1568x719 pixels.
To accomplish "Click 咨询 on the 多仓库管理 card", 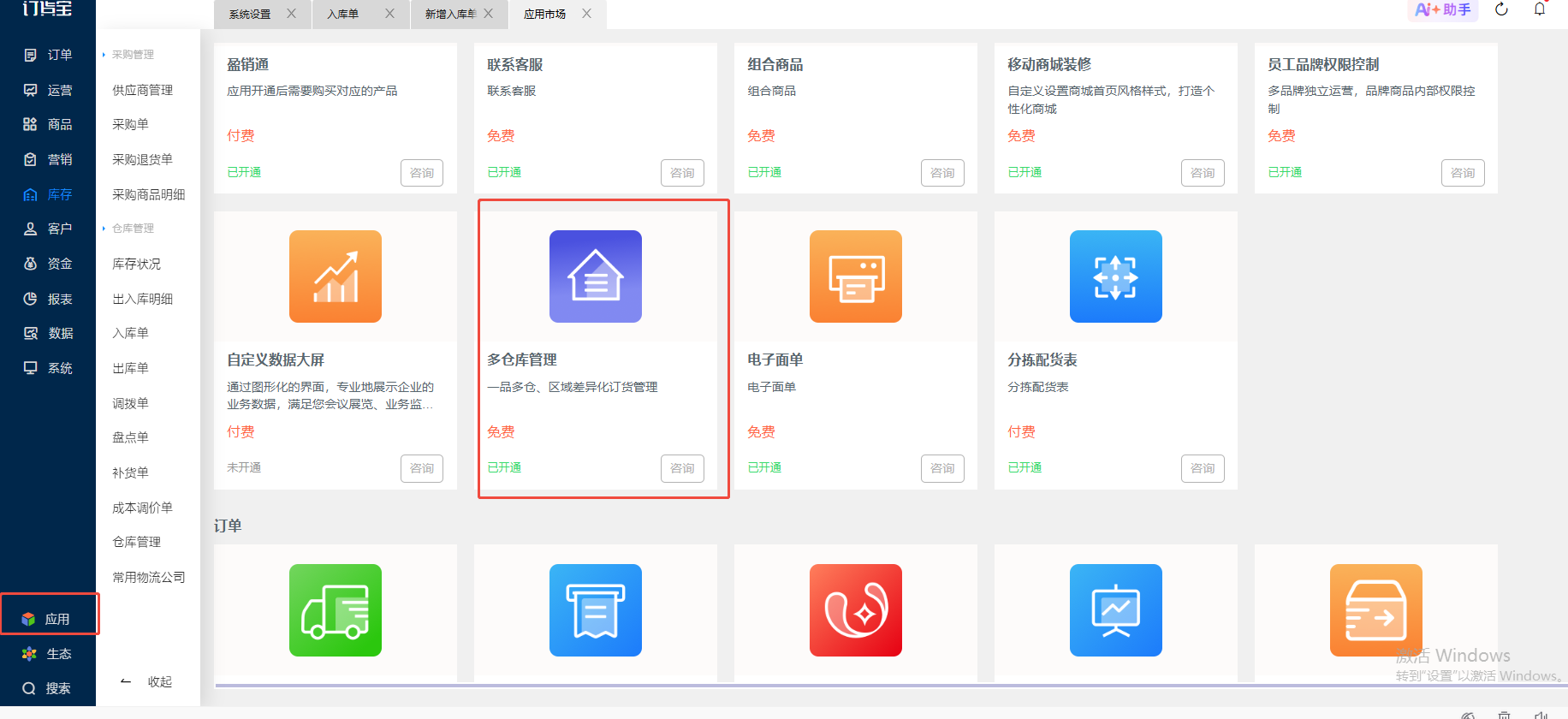I will pyautogui.click(x=682, y=468).
